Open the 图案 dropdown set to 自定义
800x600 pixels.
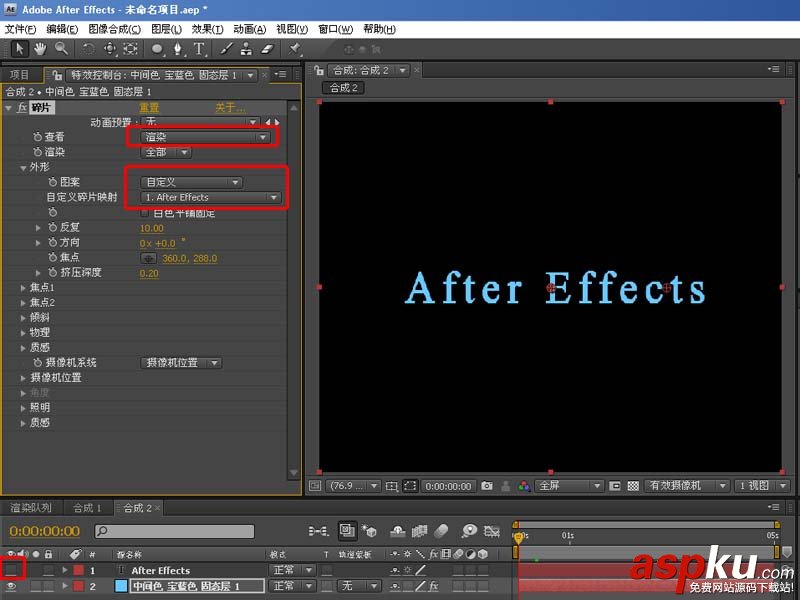point(191,182)
